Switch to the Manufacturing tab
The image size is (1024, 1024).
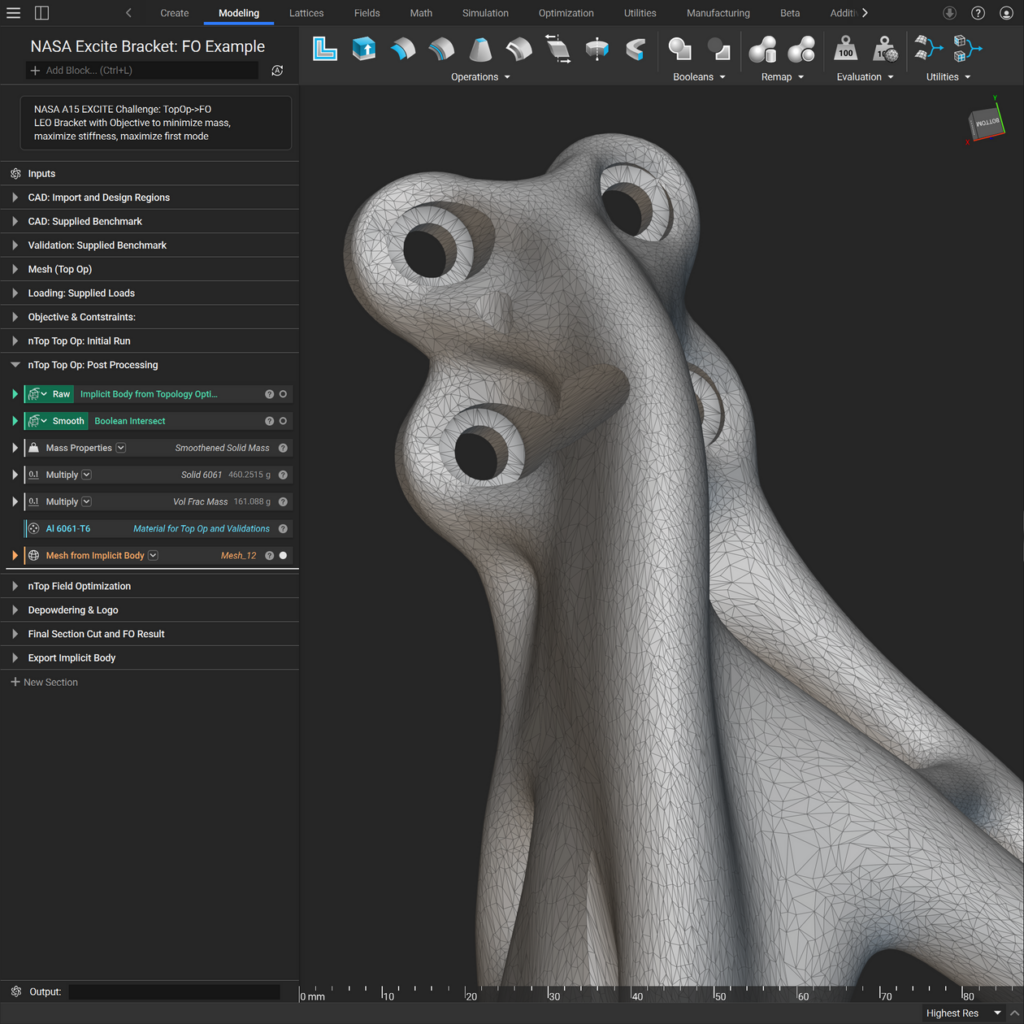click(718, 13)
